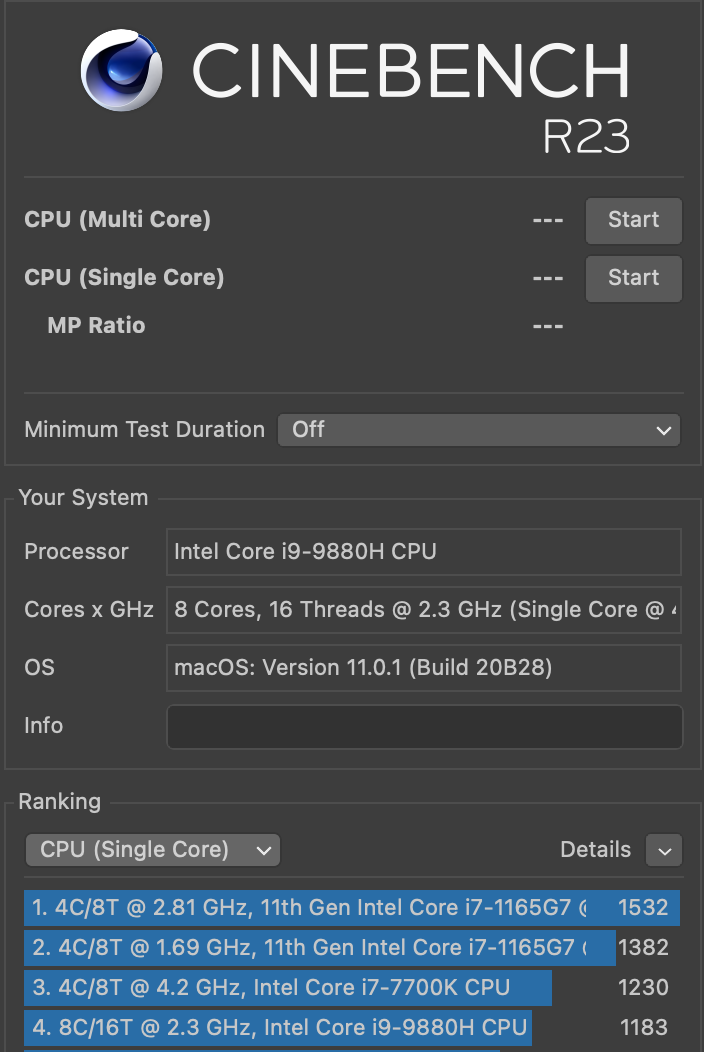Expand the Details chevron button
The image size is (704, 1052).
pos(664,850)
